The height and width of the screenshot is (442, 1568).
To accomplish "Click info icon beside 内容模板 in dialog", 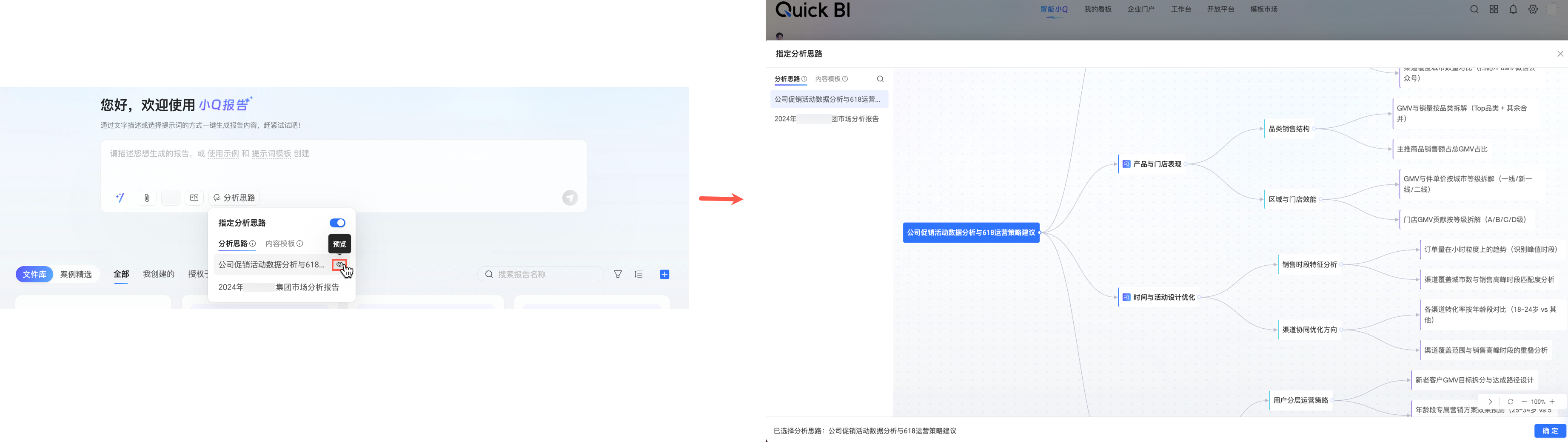I will point(845,79).
